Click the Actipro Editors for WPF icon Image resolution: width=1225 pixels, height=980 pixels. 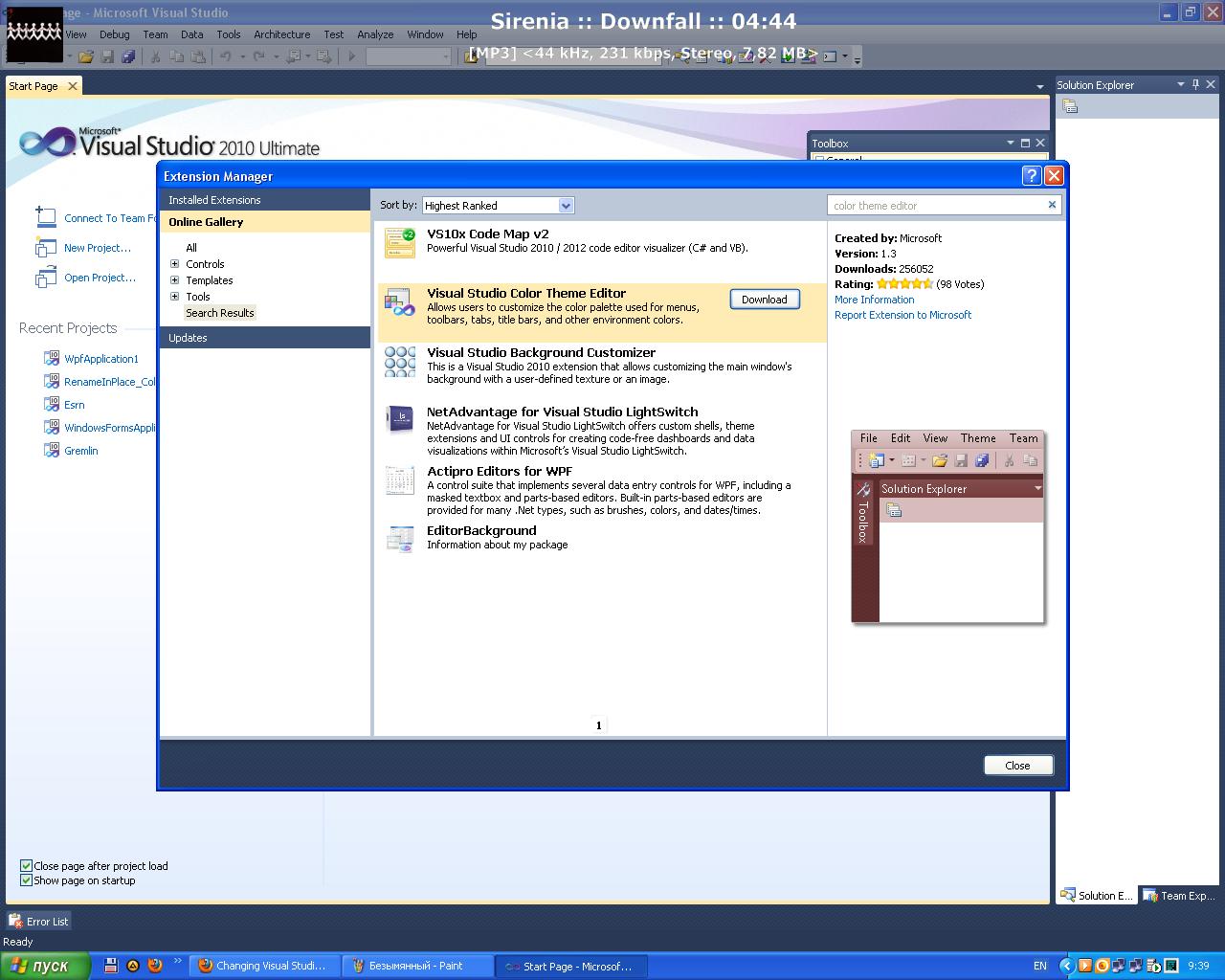400,480
